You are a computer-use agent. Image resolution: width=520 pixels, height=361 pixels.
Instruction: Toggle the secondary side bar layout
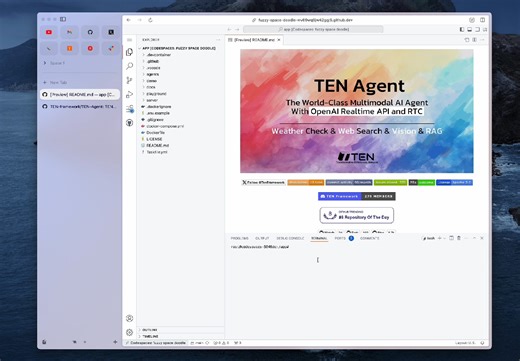point(477,29)
